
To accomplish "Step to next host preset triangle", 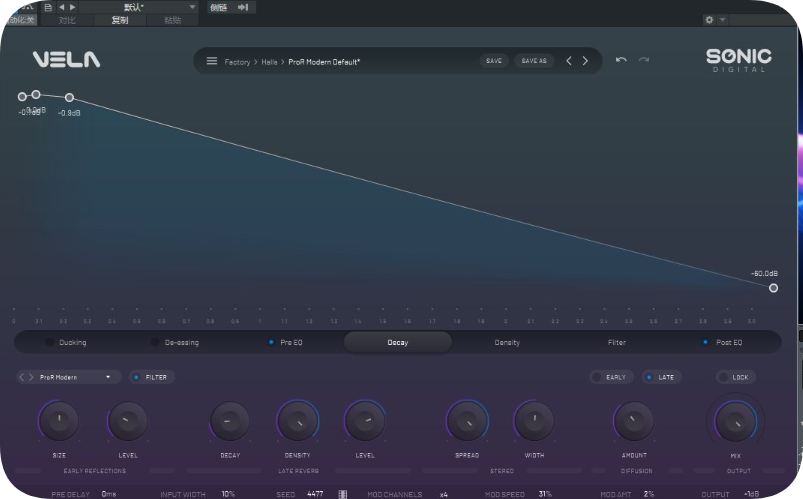I will click(x=72, y=7).
